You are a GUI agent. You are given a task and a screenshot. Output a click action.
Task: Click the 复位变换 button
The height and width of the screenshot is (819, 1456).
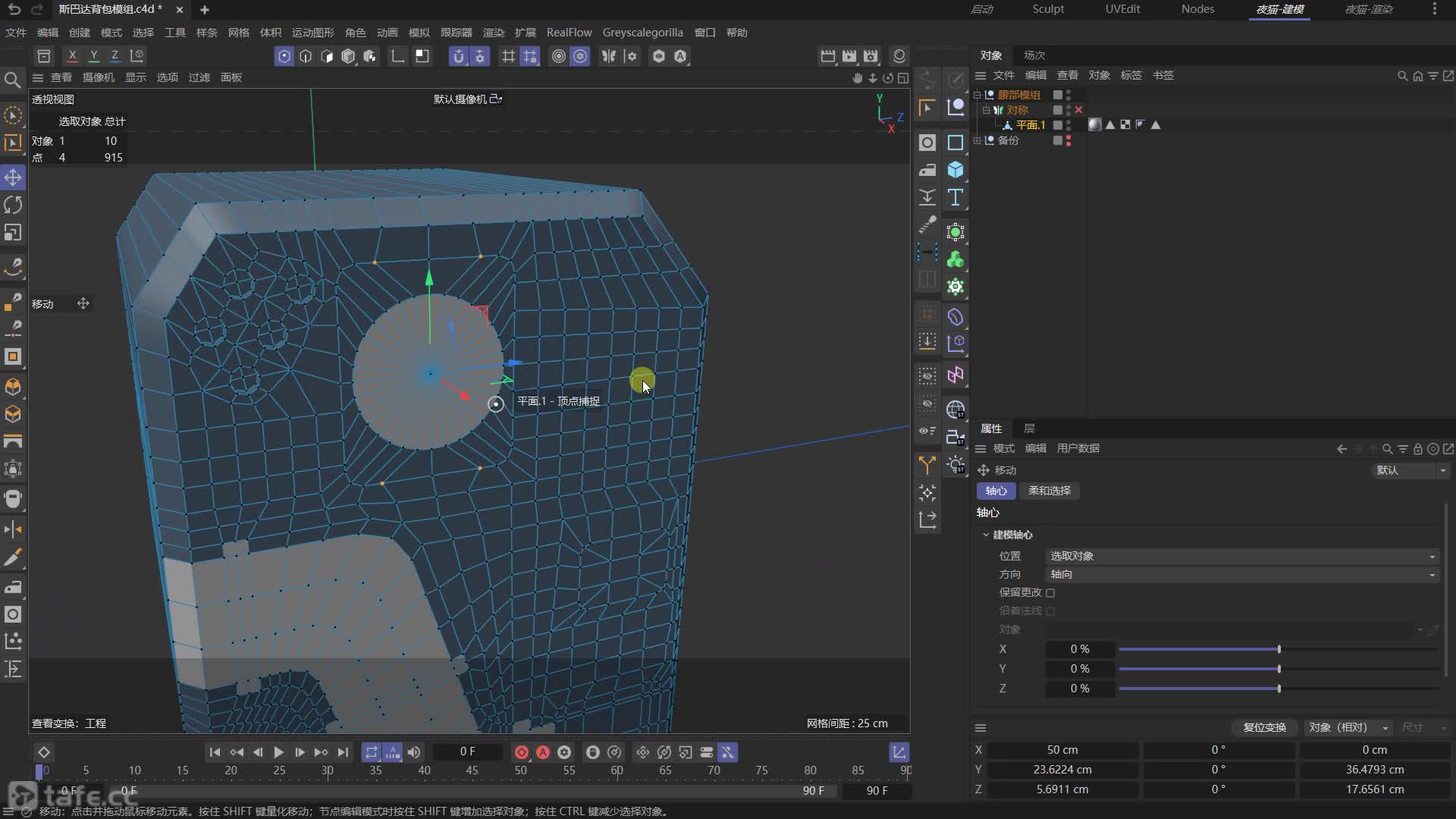(1264, 727)
